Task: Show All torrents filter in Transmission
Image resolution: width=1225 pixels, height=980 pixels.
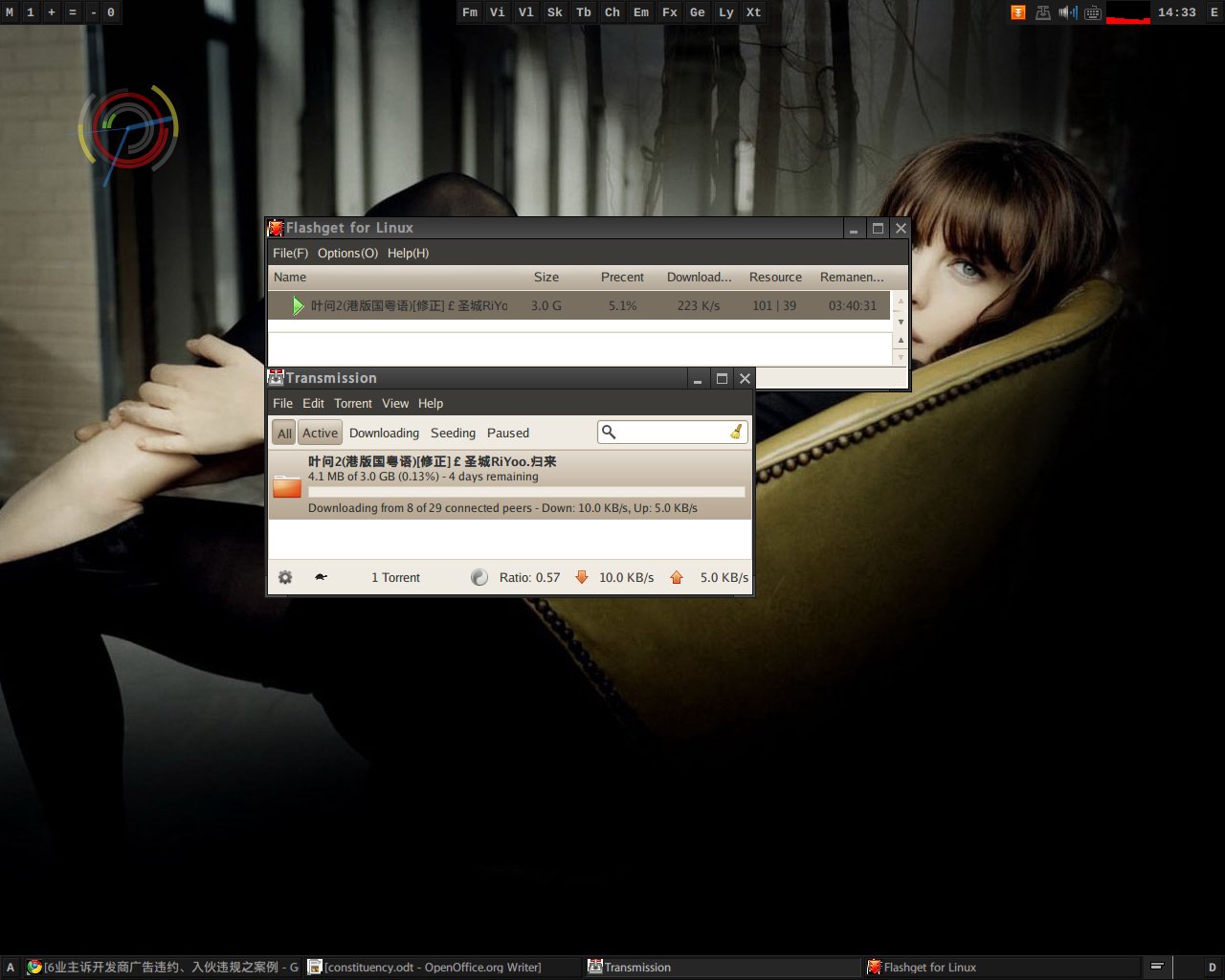Action: (x=284, y=433)
